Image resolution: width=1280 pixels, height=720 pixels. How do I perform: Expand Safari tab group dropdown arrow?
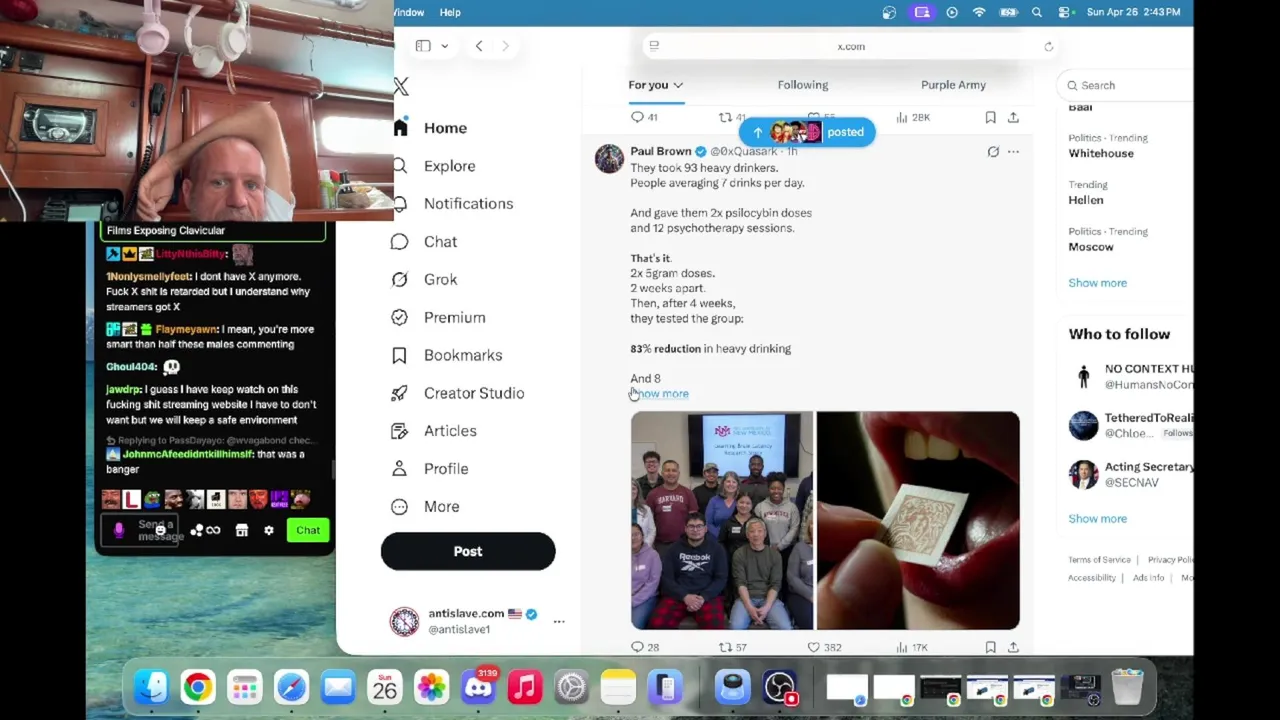[444, 46]
